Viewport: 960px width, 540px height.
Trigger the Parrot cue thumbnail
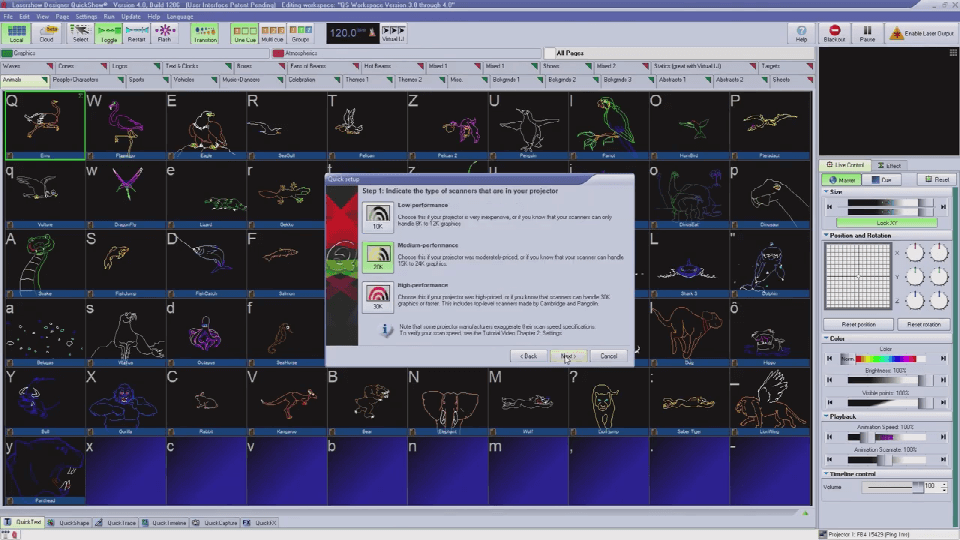point(609,126)
